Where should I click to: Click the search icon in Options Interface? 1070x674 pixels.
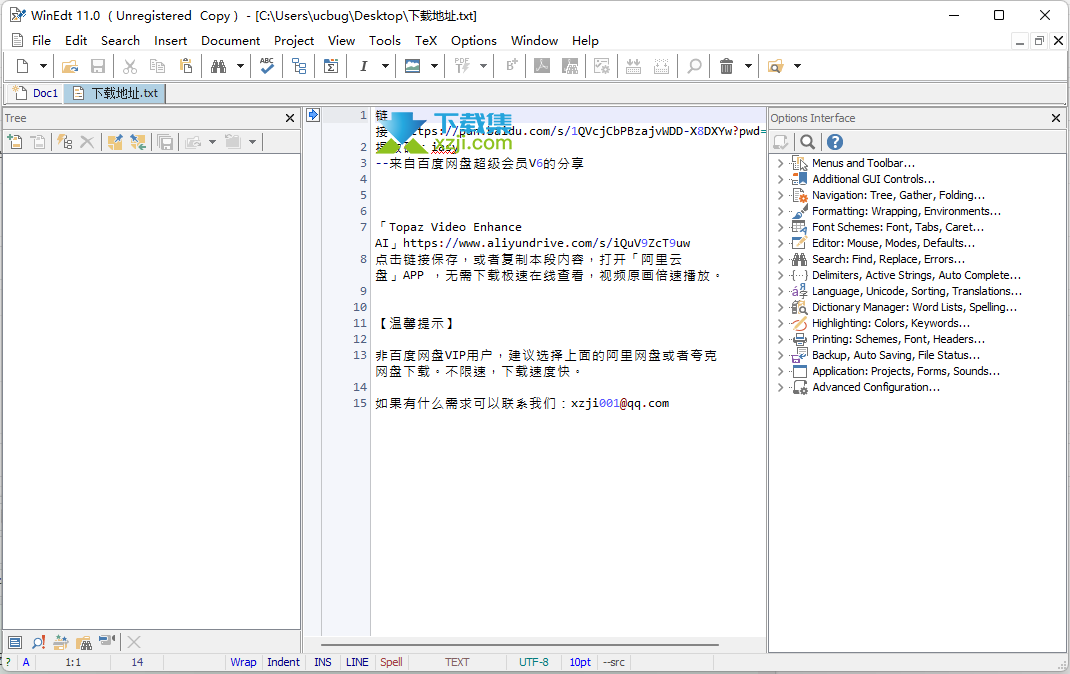[807, 142]
